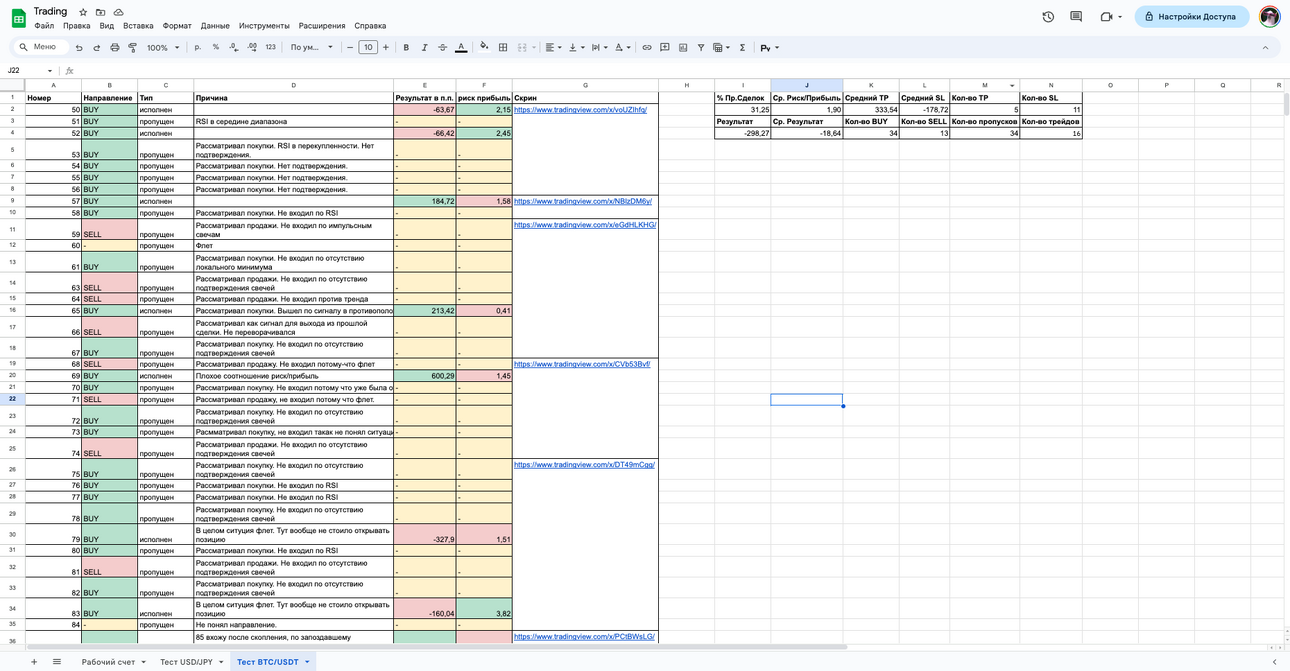Open text rotation dropdown

pyautogui.click(x=621, y=47)
